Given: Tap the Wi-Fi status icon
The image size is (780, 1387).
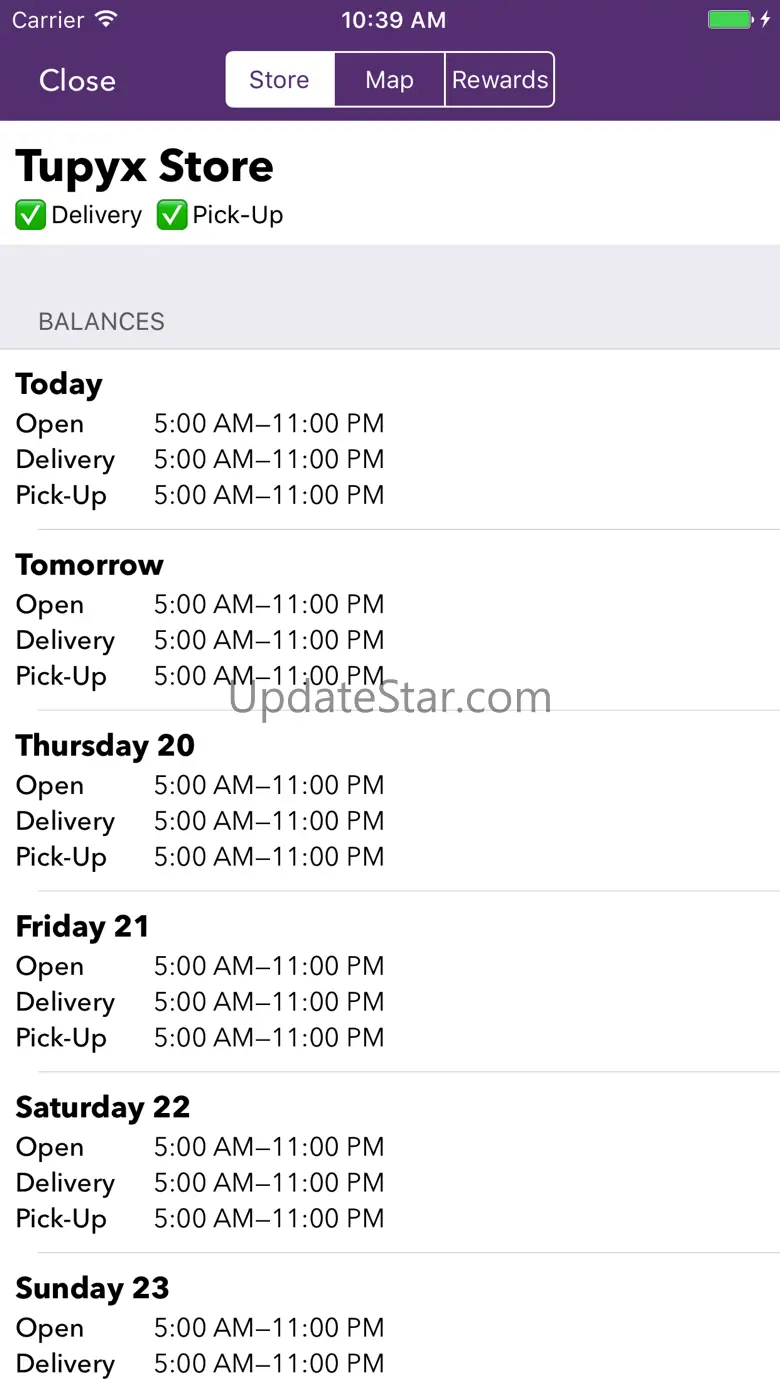Looking at the screenshot, I should point(105,20).
